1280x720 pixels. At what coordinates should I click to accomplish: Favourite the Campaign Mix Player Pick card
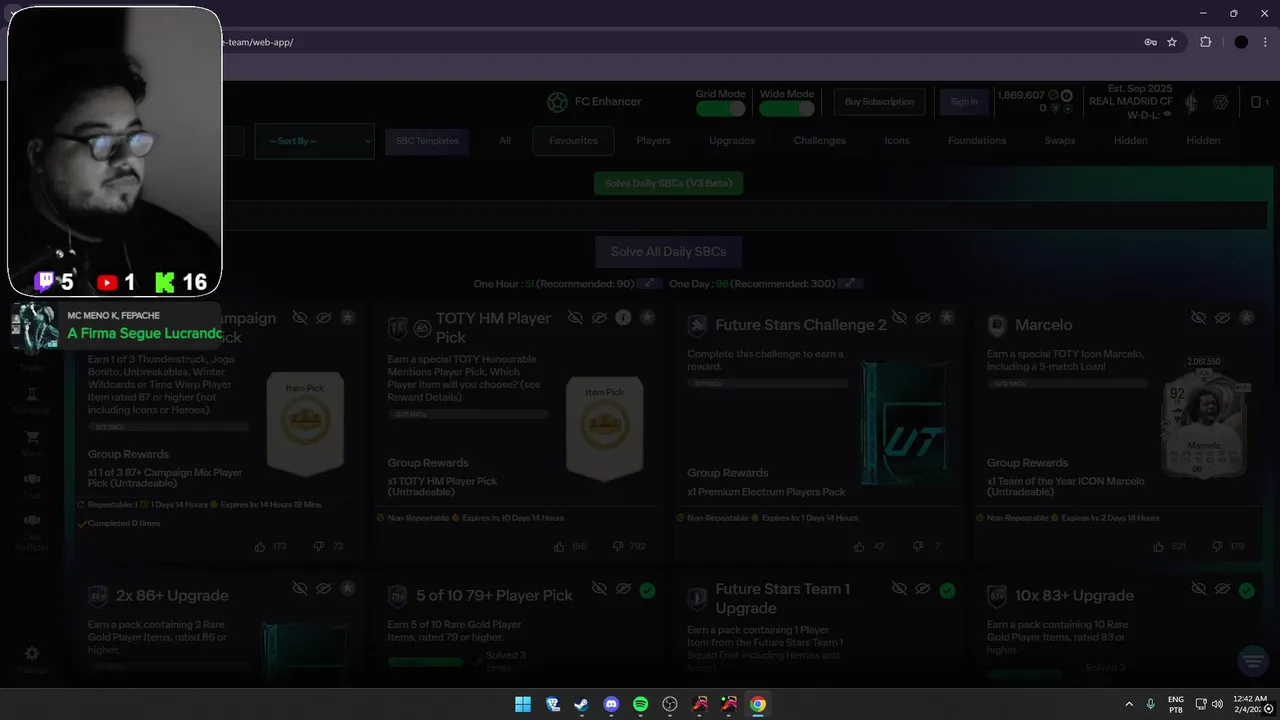347,318
